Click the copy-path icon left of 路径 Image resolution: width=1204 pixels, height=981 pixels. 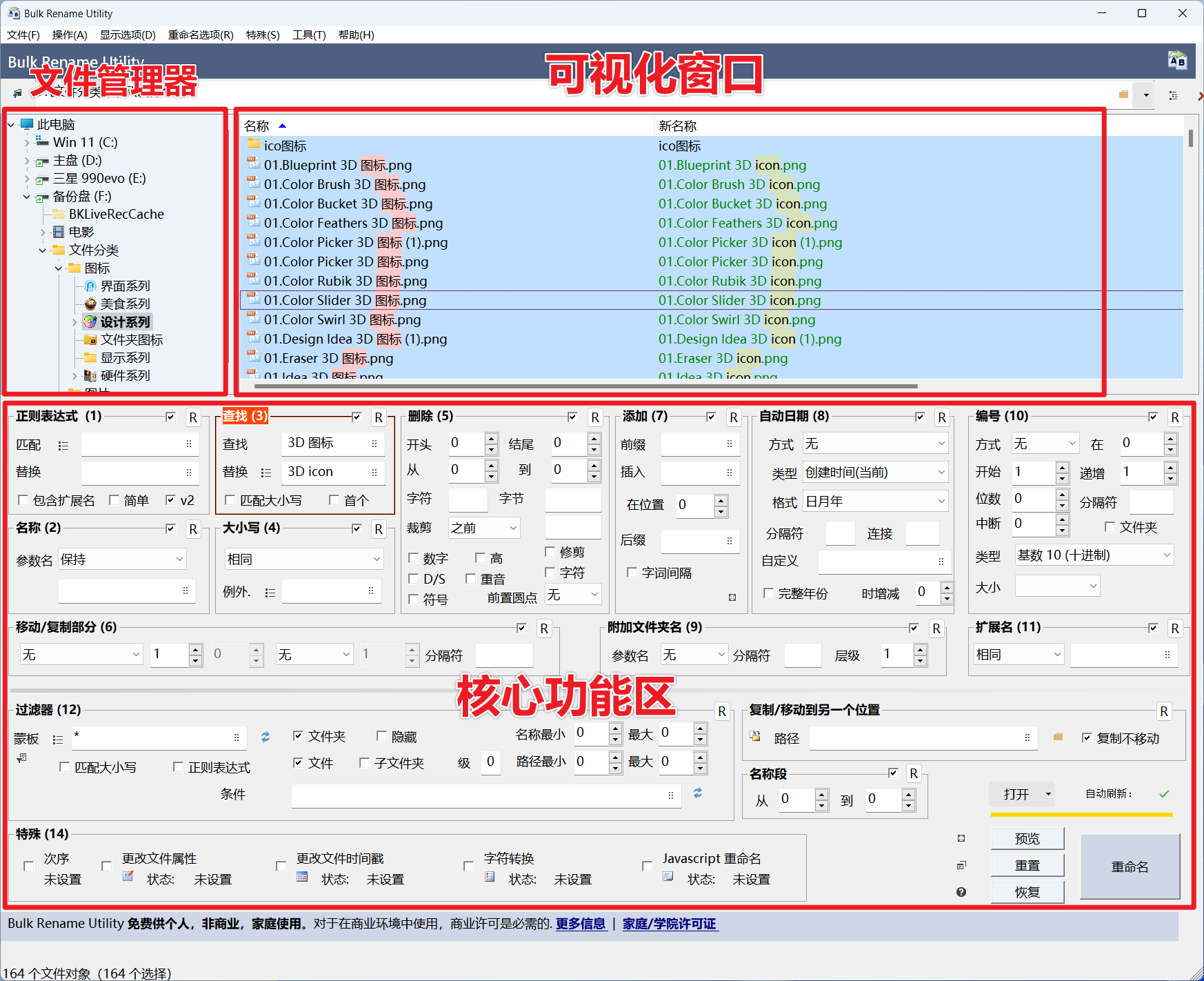(x=756, y=737)
